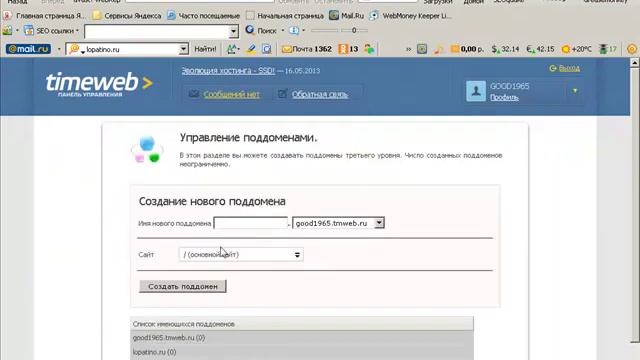The width and height of the screenshot is (640, 360).
Task: Click the highlighter pen icon
Action: pyautogui.click(x=251, y=49)
